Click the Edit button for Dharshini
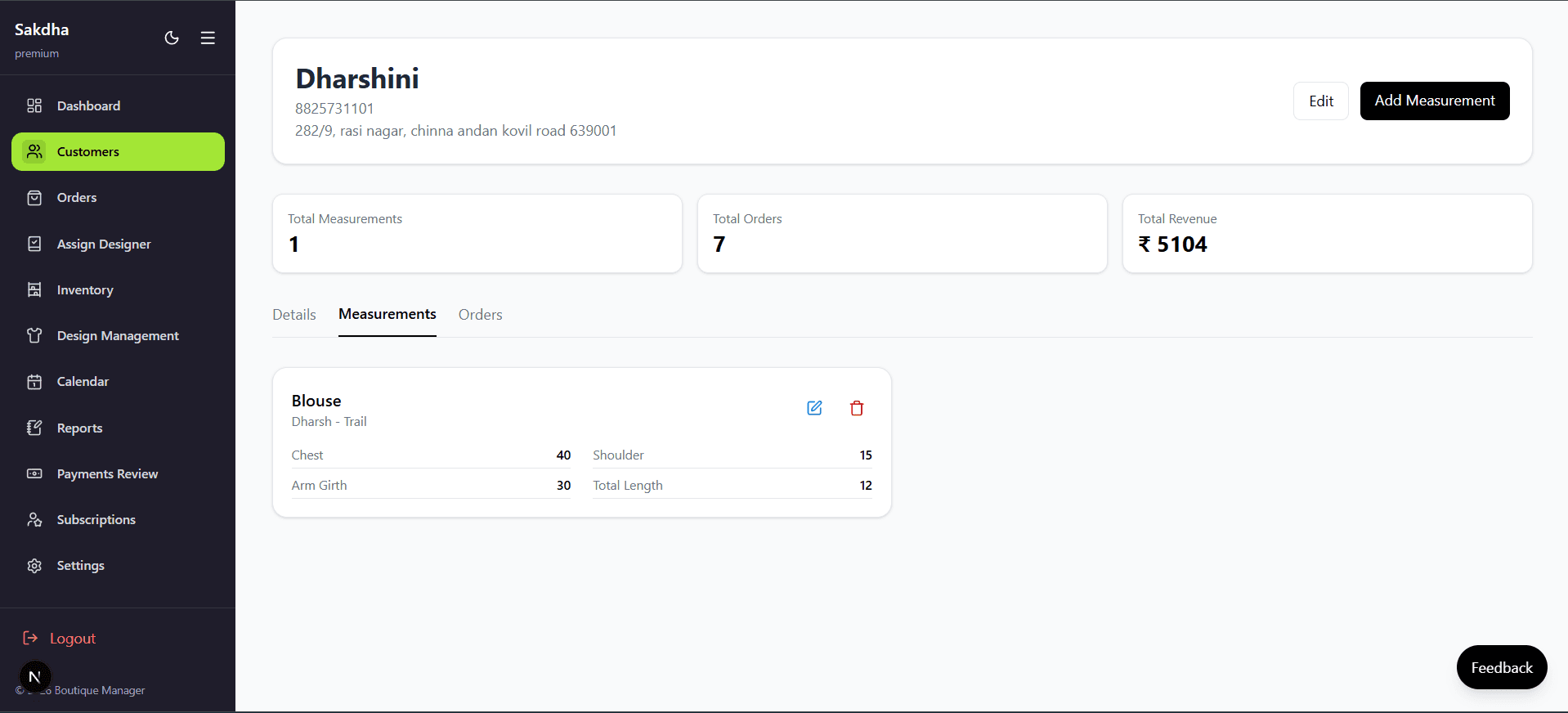 coord(1321,101)
